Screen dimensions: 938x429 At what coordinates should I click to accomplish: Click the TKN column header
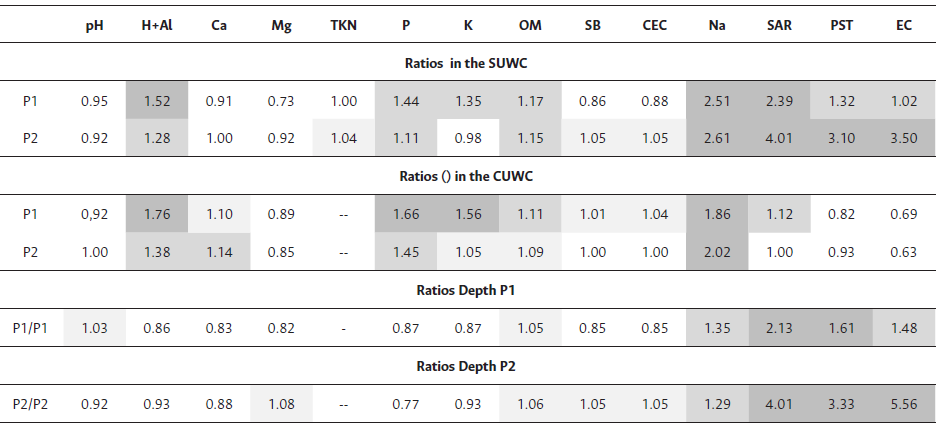(343, 26)
